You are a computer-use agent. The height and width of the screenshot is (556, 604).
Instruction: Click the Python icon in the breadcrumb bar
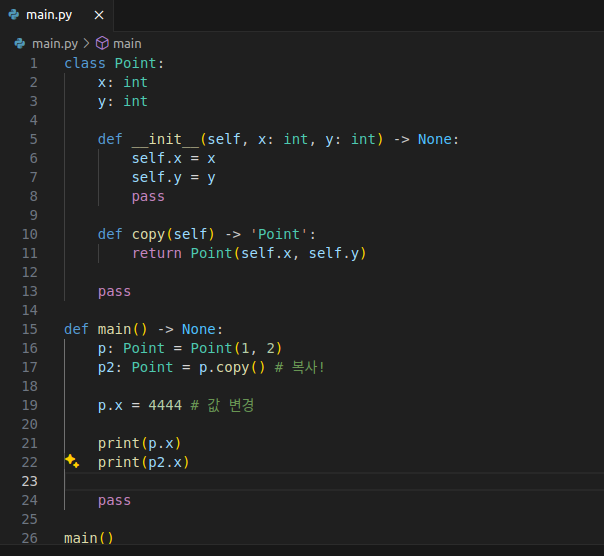tap(20, 43)
